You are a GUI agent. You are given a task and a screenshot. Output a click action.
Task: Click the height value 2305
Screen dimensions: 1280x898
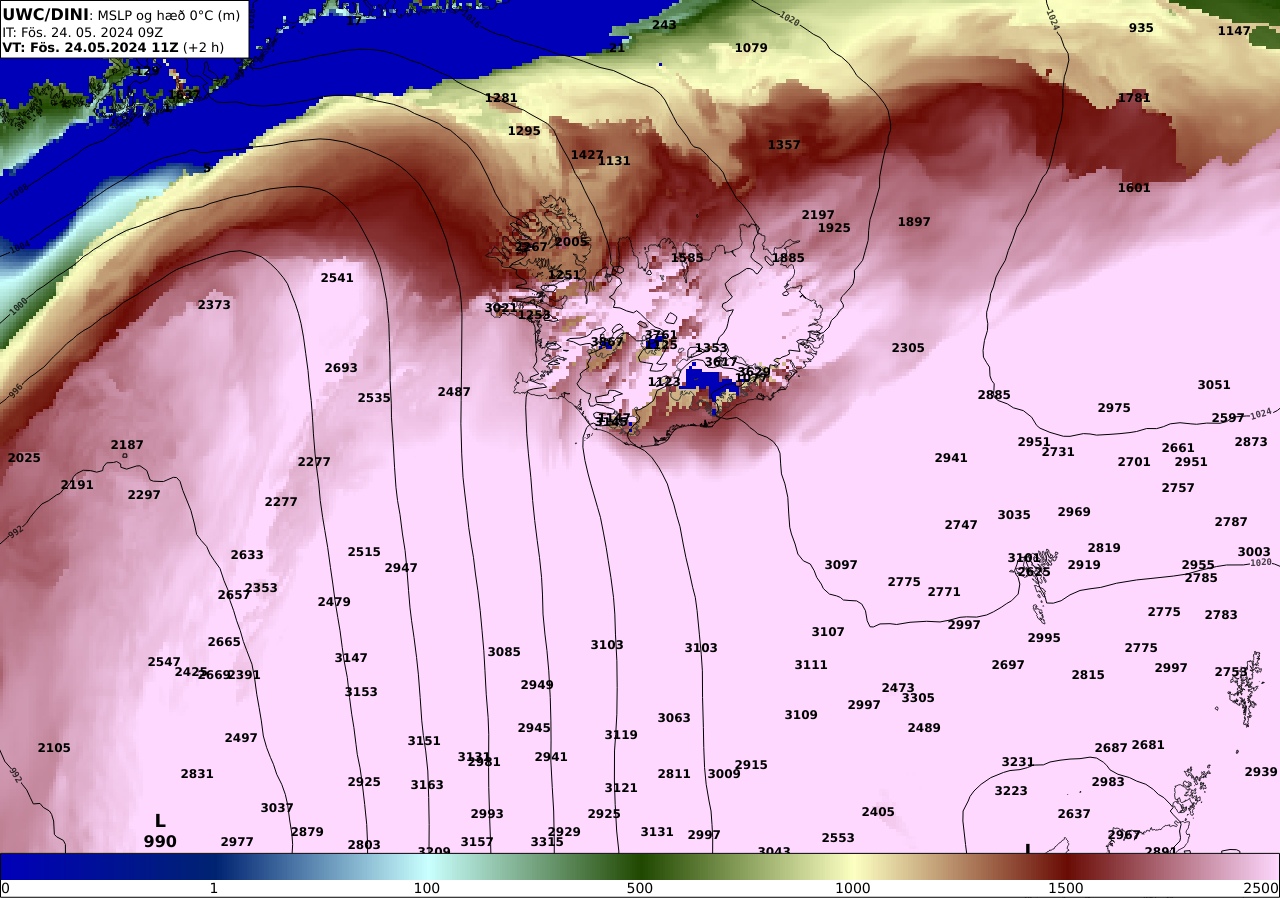point(908,348)
